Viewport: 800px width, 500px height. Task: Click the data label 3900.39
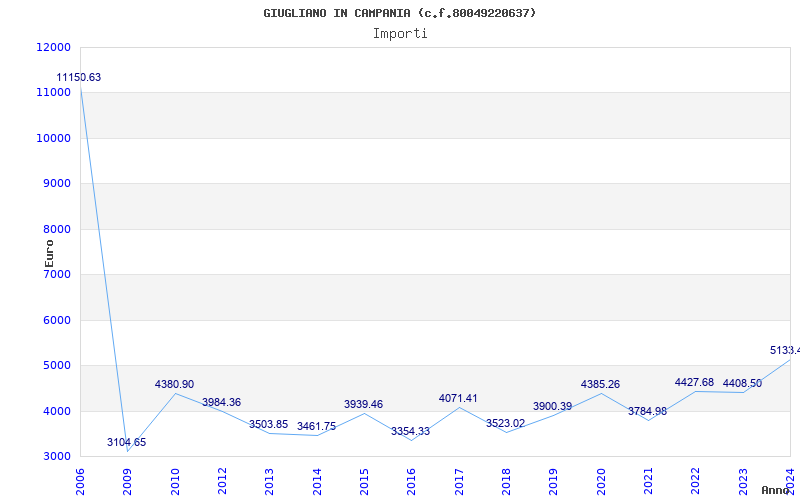click(x=553, y=407)
